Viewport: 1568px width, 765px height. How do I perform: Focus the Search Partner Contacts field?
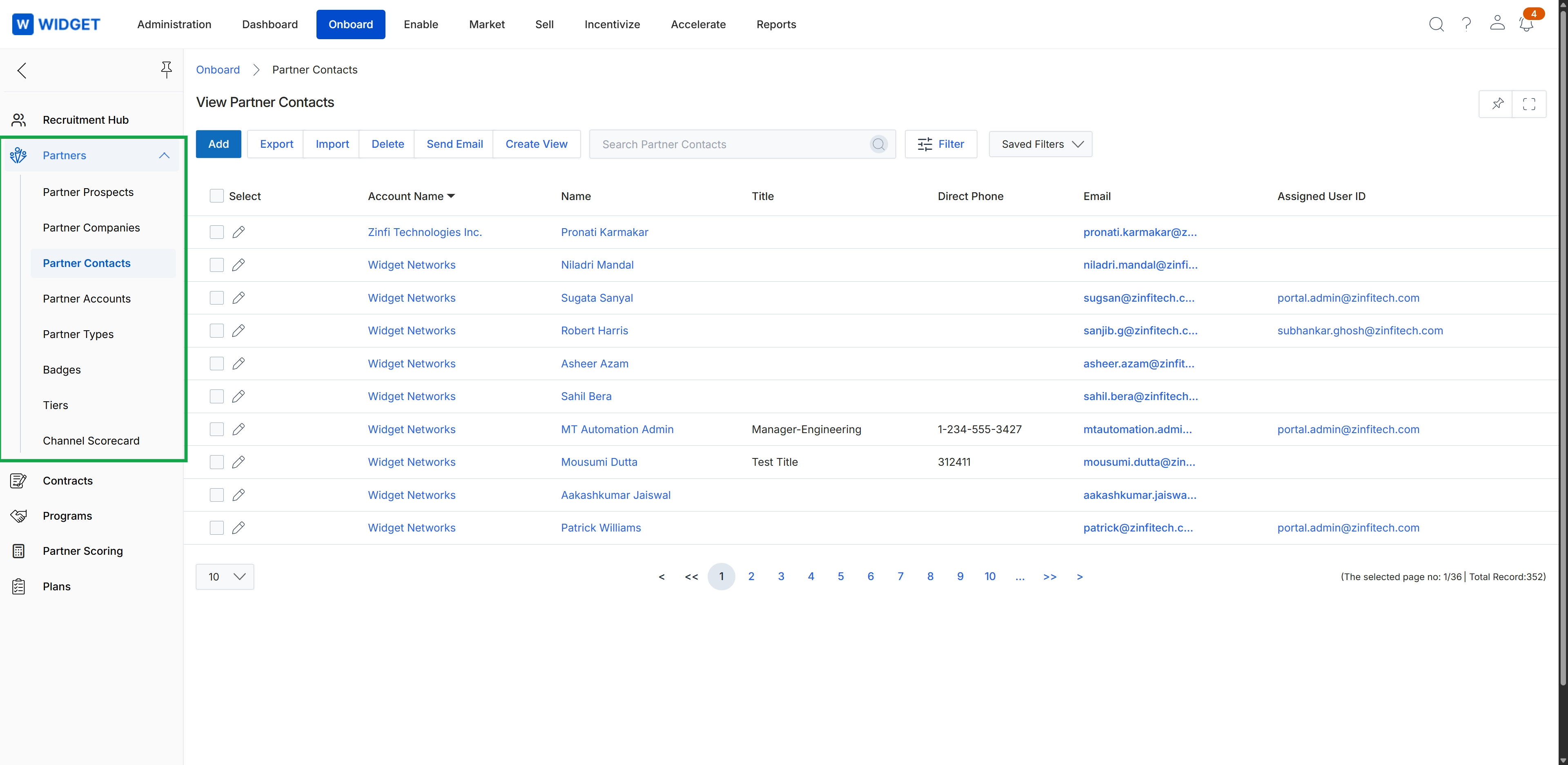[742, 144]
